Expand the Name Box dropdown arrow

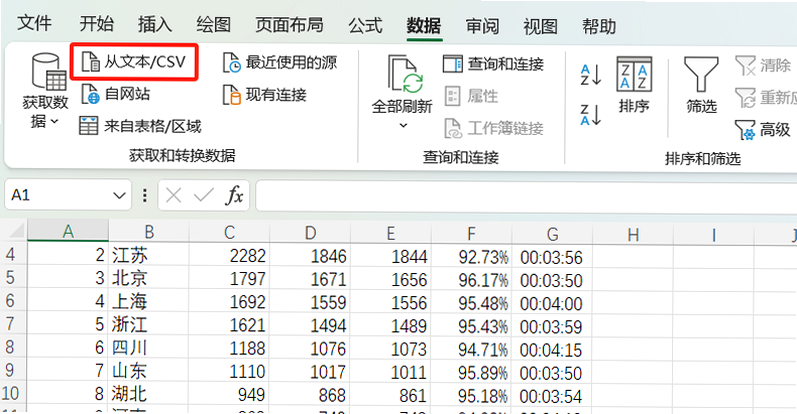tap(119, 195)
